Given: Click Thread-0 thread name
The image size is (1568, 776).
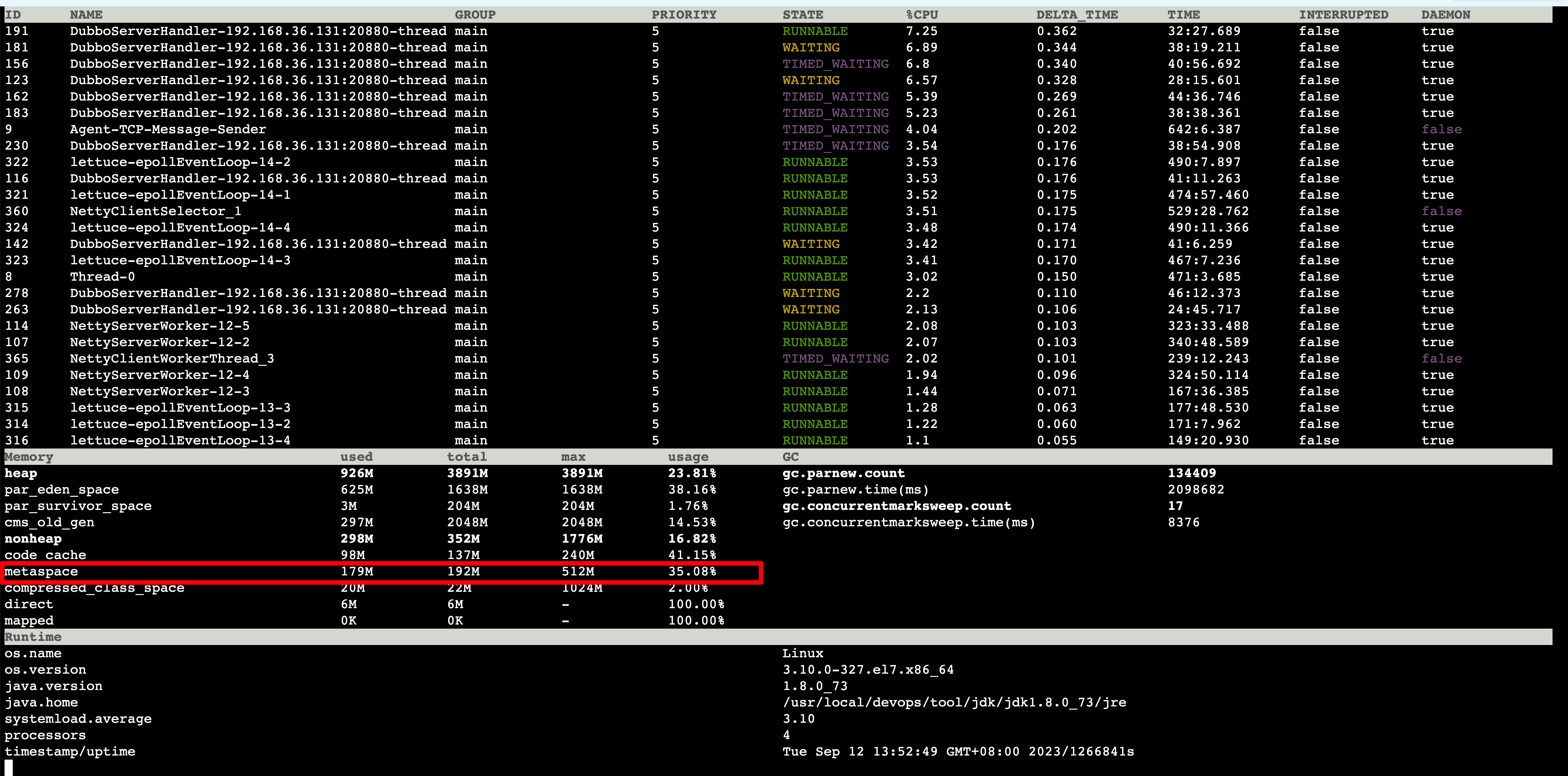Looking at the screenshot, I should pos(102,277).
